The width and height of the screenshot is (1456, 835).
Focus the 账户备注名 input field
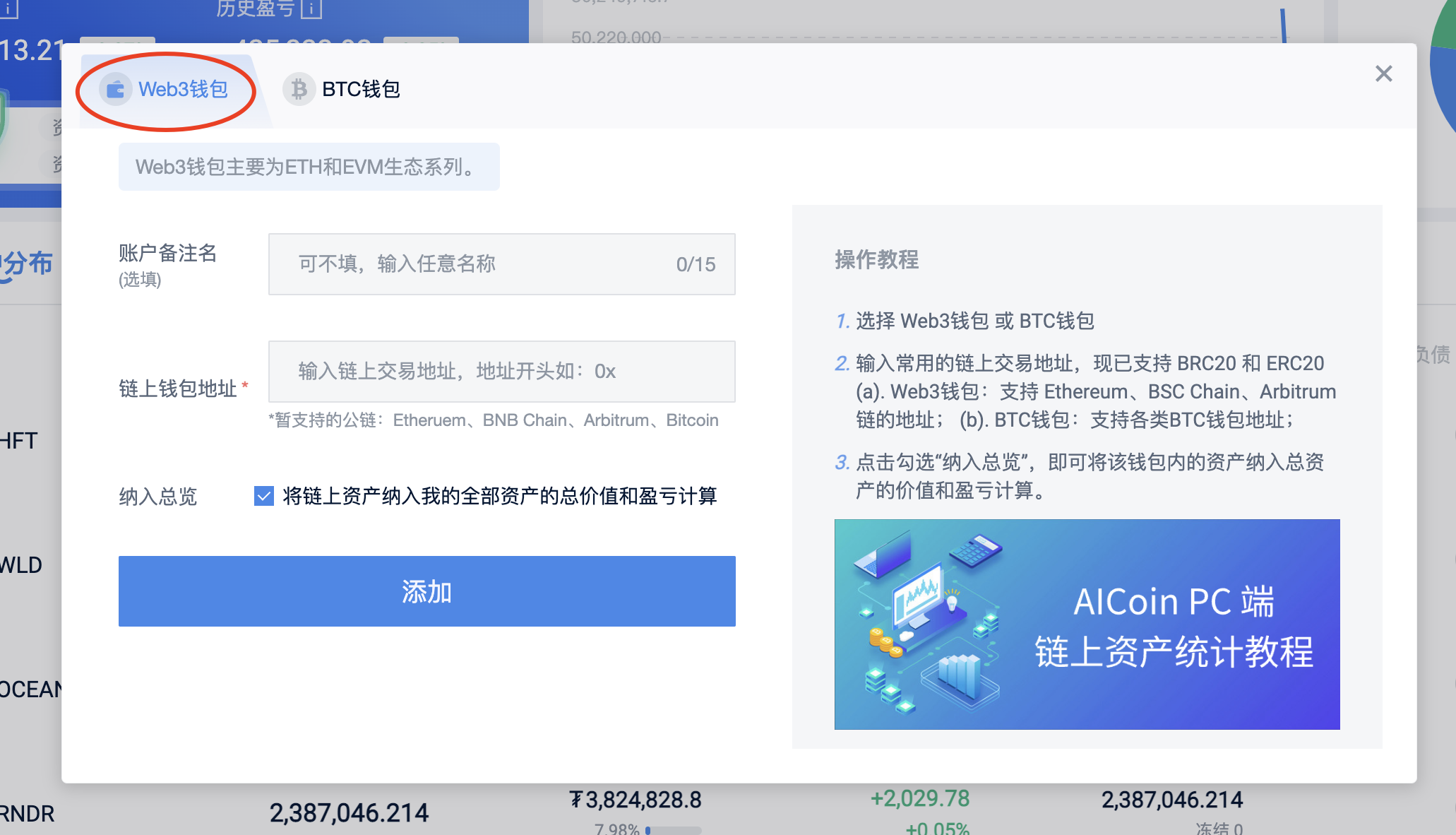501,264
